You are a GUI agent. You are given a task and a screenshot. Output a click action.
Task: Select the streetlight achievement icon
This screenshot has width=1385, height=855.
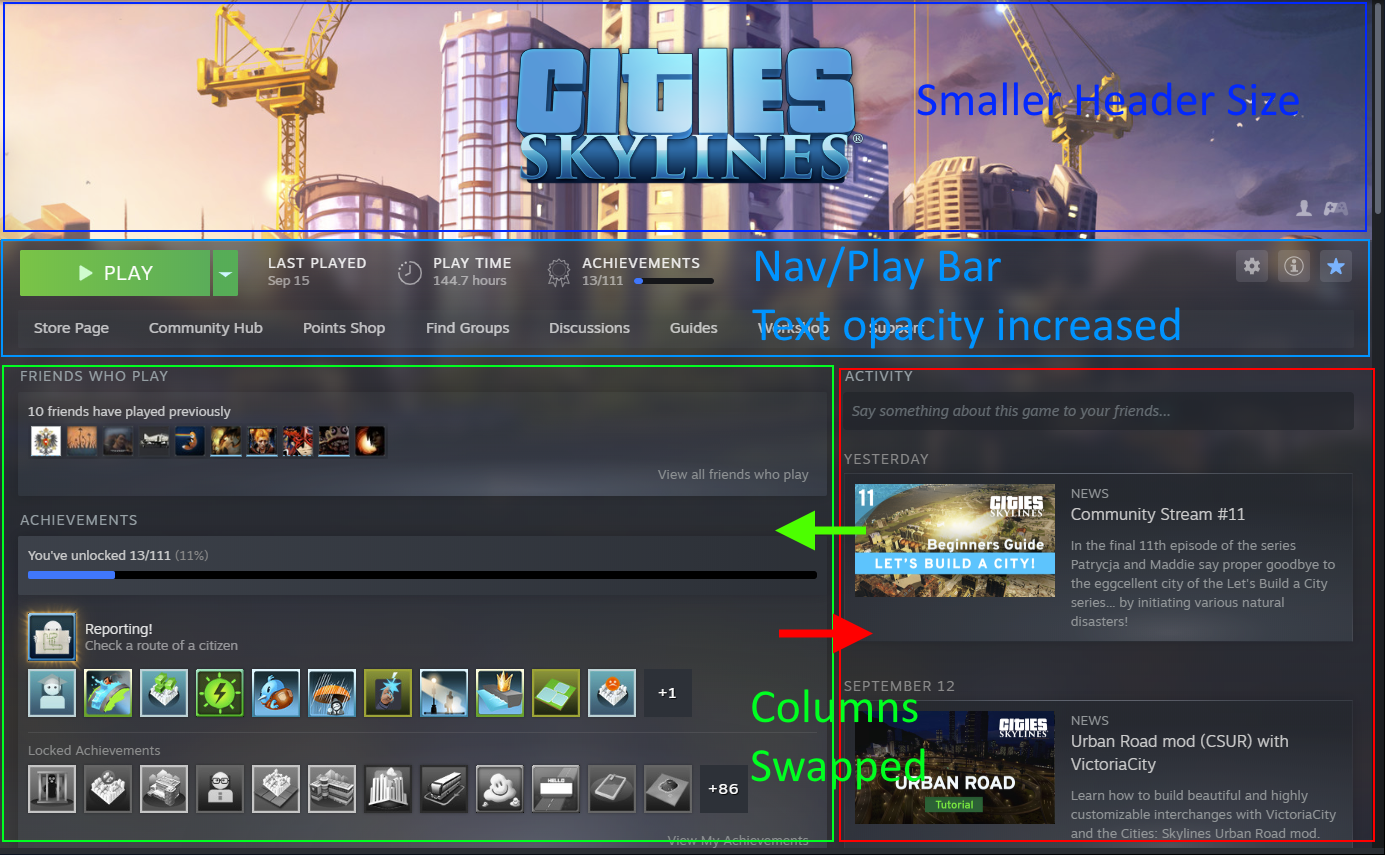point(444,693)
